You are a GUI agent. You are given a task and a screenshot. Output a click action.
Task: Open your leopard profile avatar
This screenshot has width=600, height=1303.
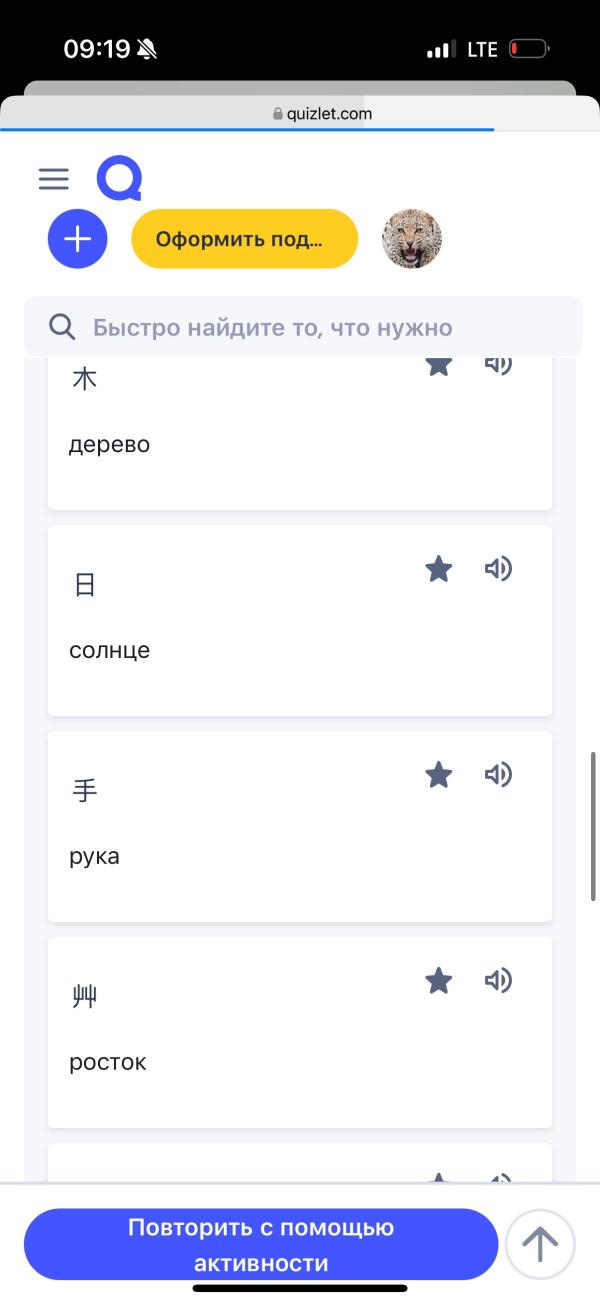412,238
